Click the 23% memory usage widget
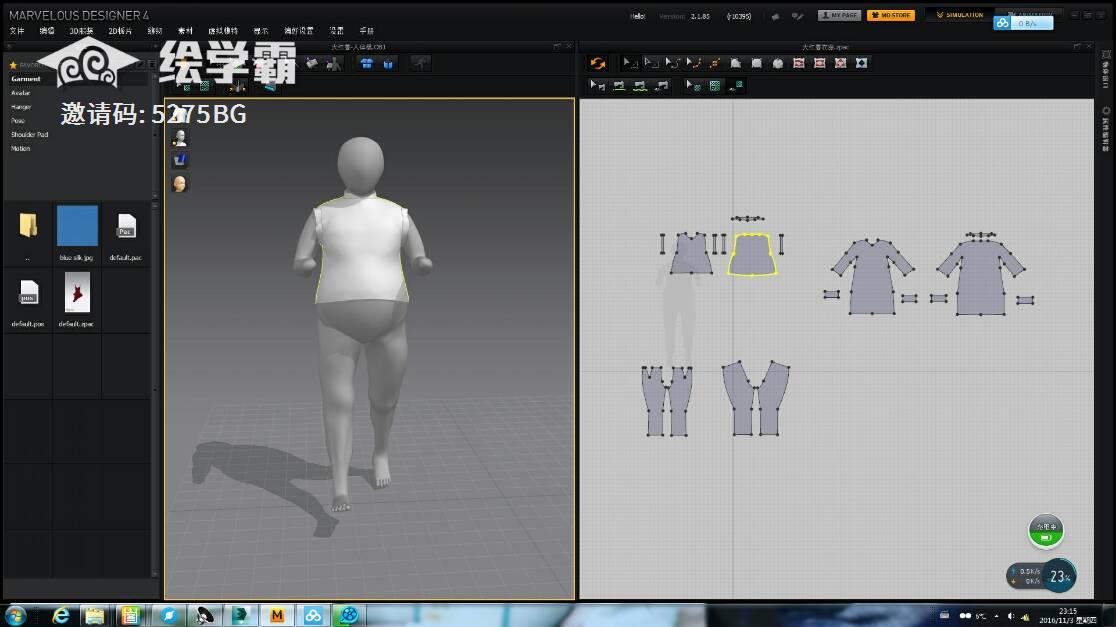The image size is (1116, 627). (x=1059, y=576)
